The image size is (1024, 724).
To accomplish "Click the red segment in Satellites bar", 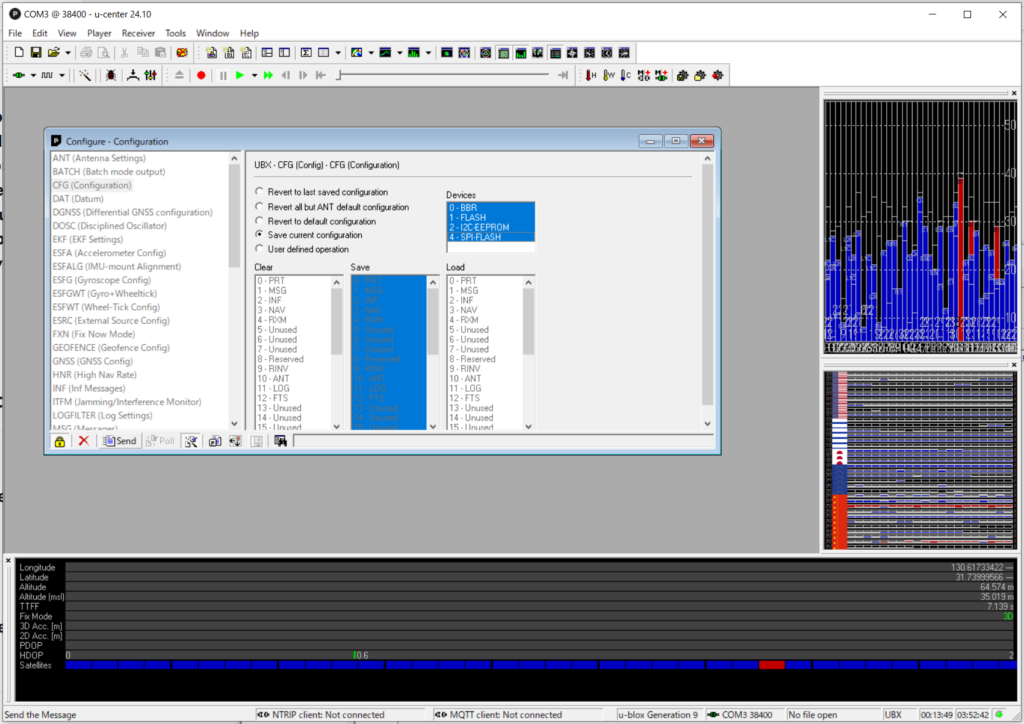I will 772,665.
